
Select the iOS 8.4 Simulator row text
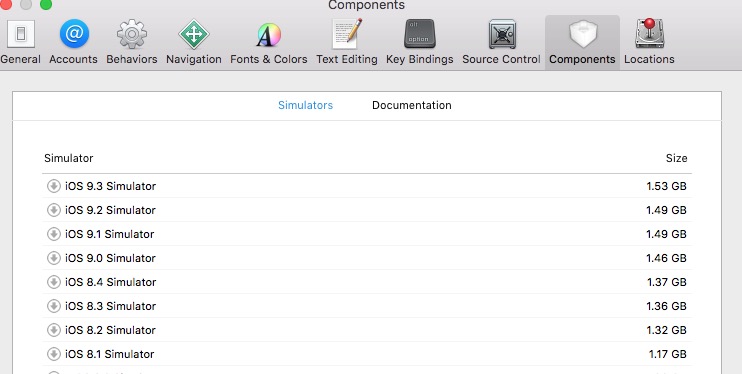pyautogui.click(x=110, y=282)
